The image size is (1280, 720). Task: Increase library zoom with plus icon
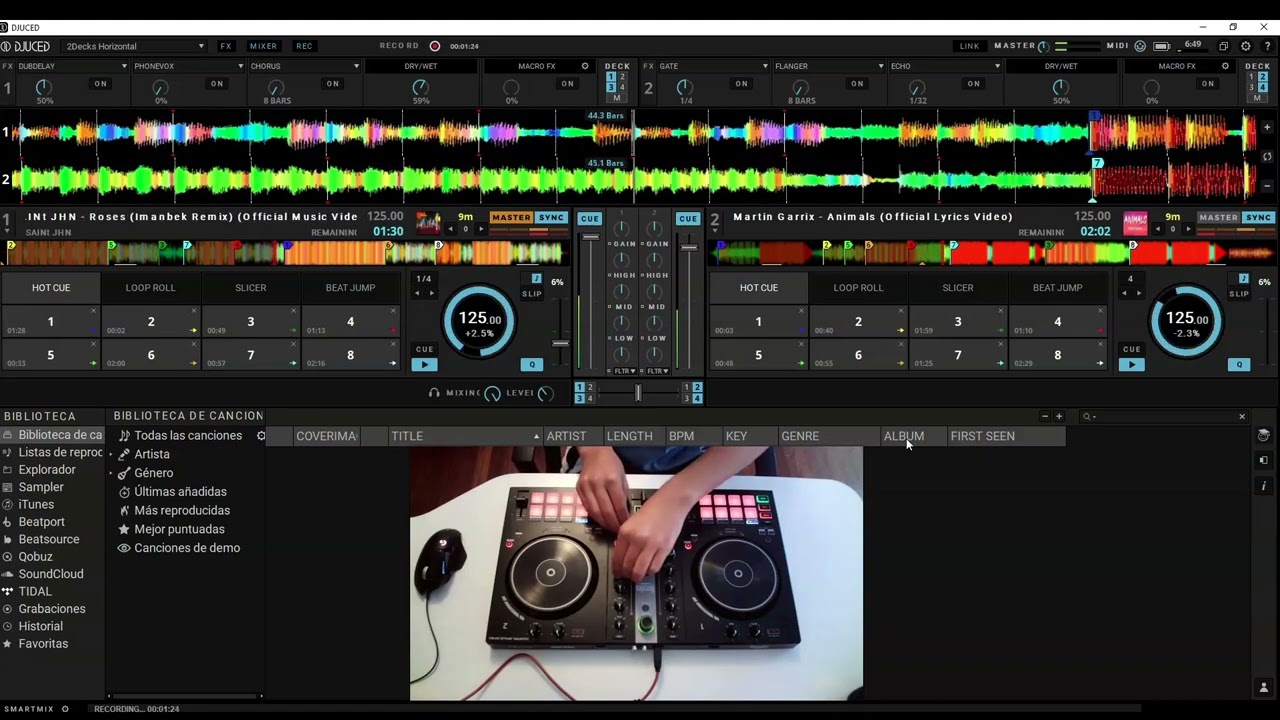coord(1059,417)
